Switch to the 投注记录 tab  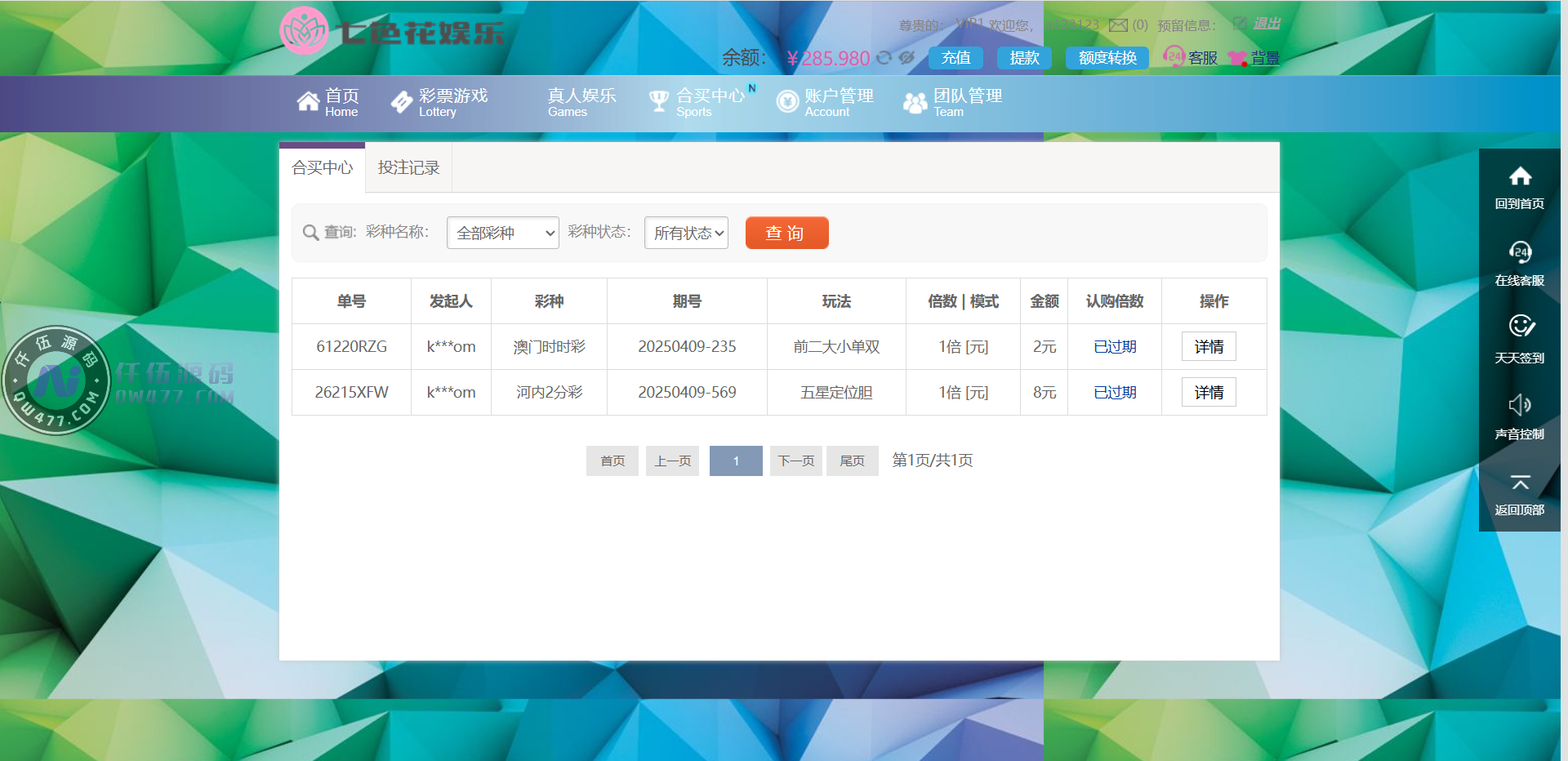point(408,167)
